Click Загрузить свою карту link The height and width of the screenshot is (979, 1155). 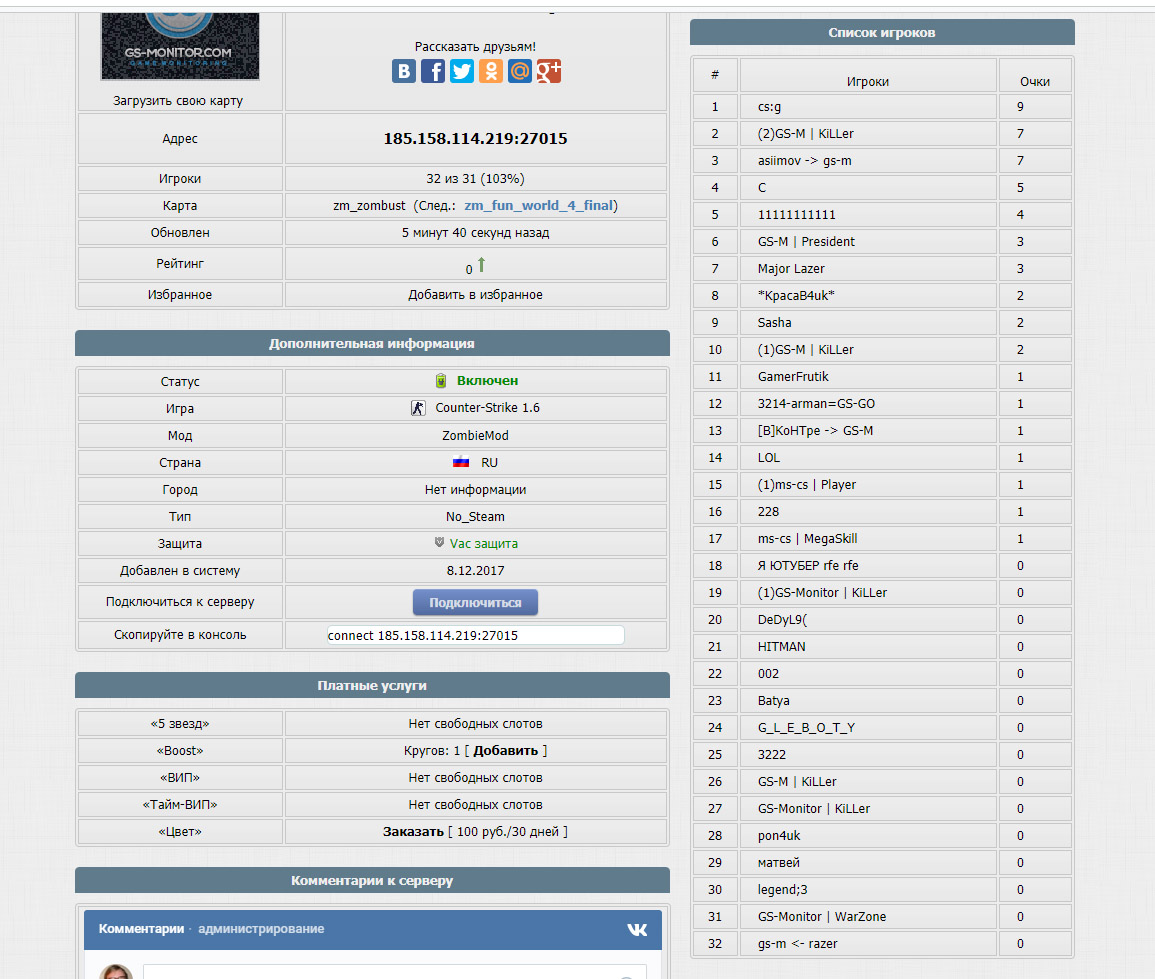click(178, 101)
